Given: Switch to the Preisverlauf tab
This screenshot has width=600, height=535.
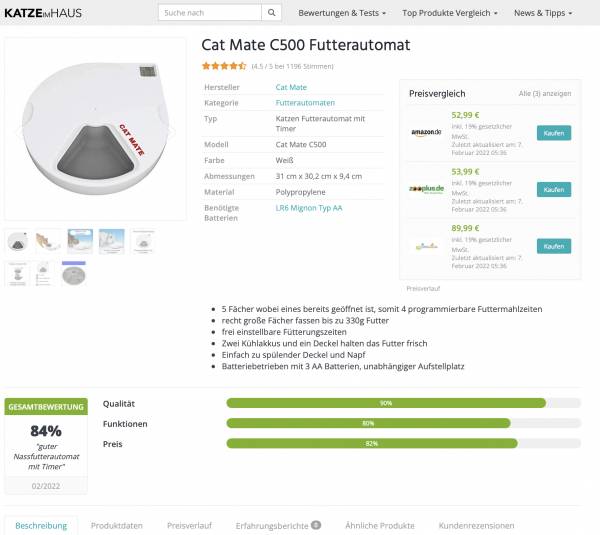Looking at the screenshot, I should [x=189, y=526].
